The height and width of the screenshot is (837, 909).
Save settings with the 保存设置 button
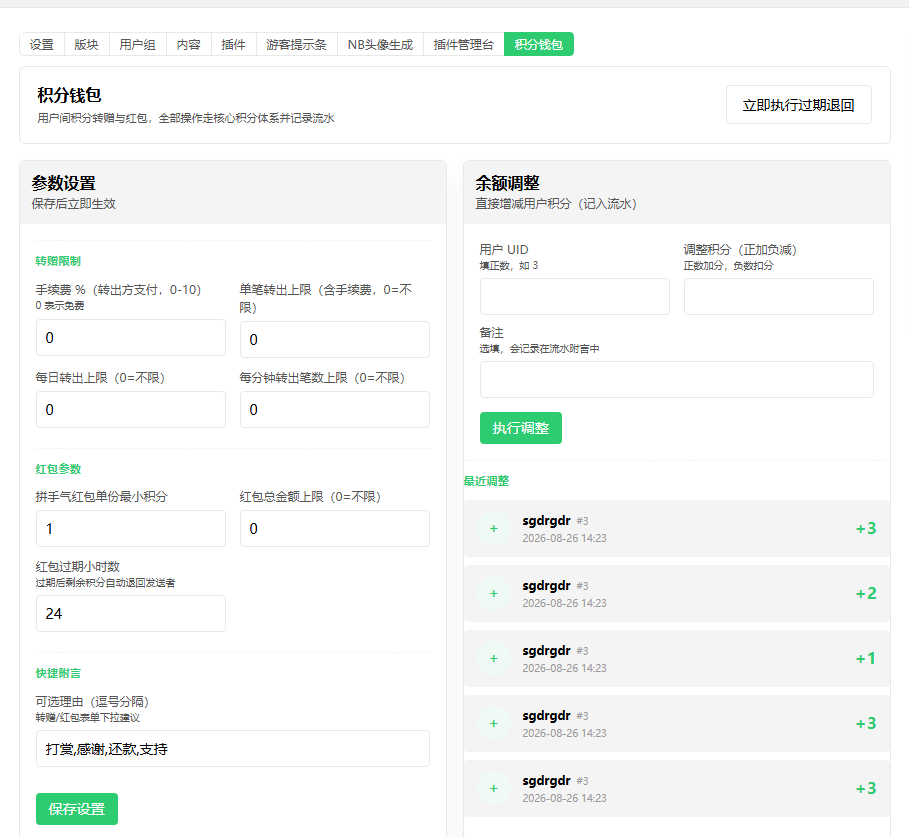(x=77, y=809)
